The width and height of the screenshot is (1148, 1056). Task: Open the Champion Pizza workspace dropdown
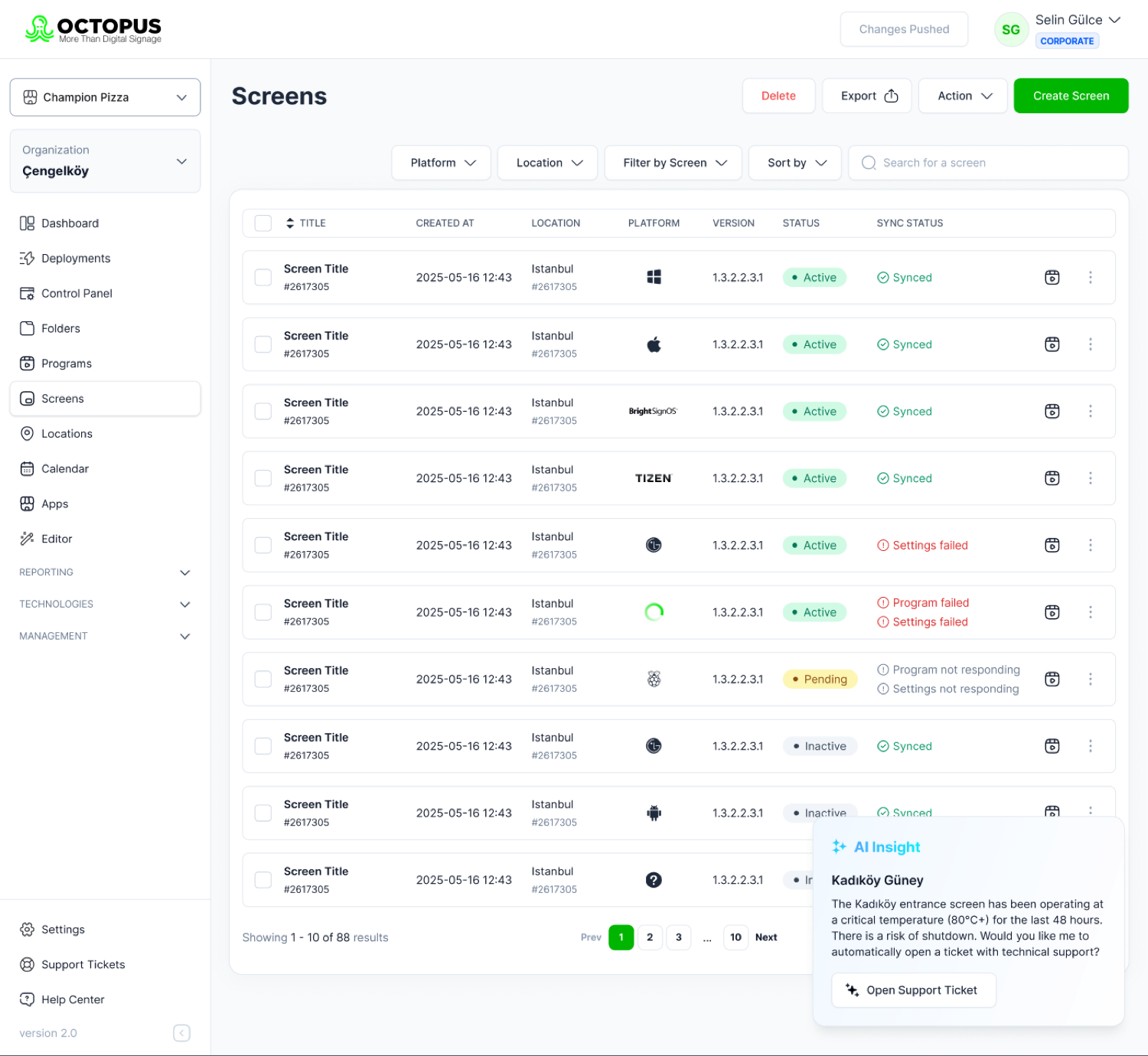105,97
